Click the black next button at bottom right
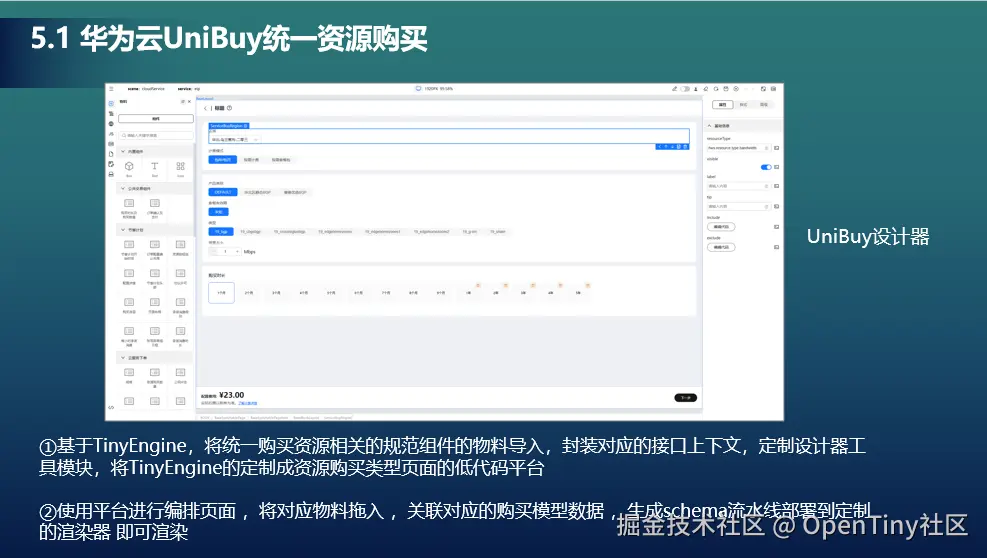Viewport: 987px width, 558px height. point(685,398)
